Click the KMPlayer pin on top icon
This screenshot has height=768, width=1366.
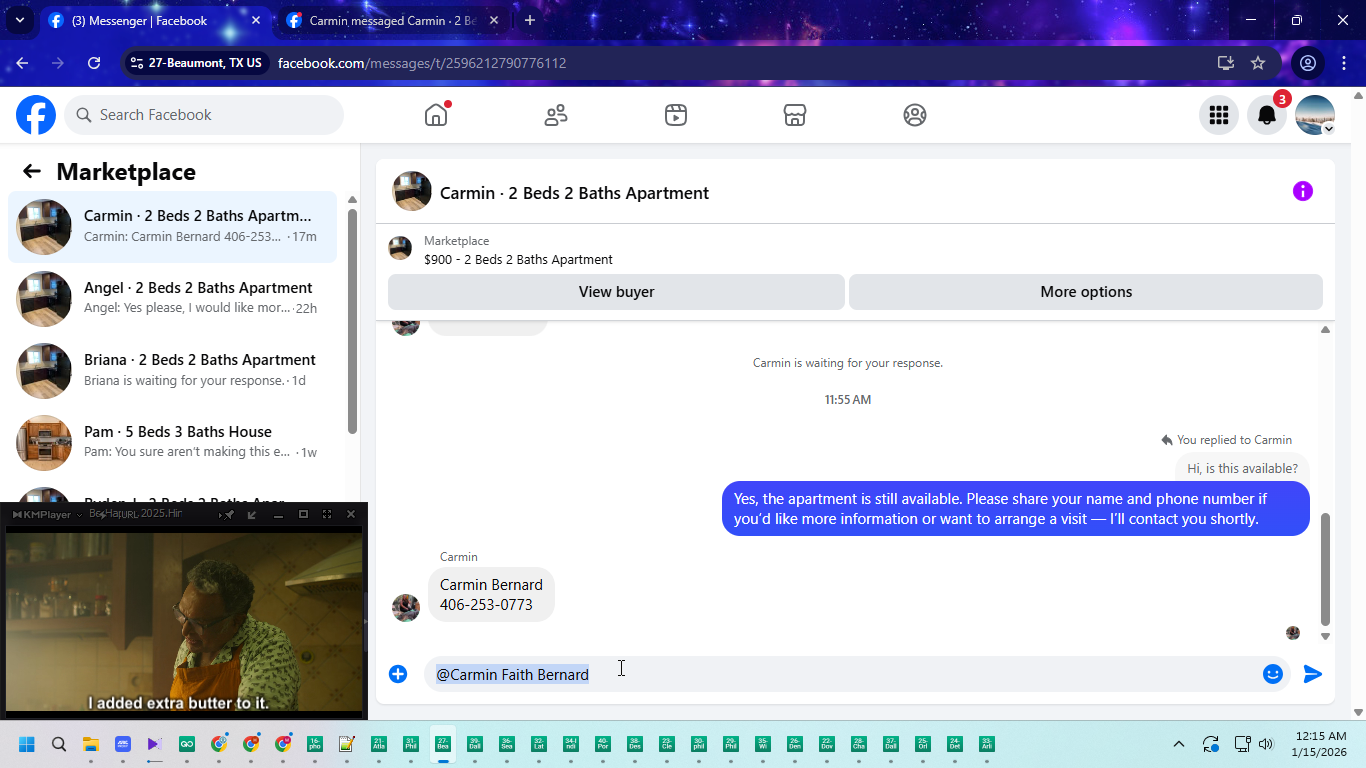click(x=229, y=514)
